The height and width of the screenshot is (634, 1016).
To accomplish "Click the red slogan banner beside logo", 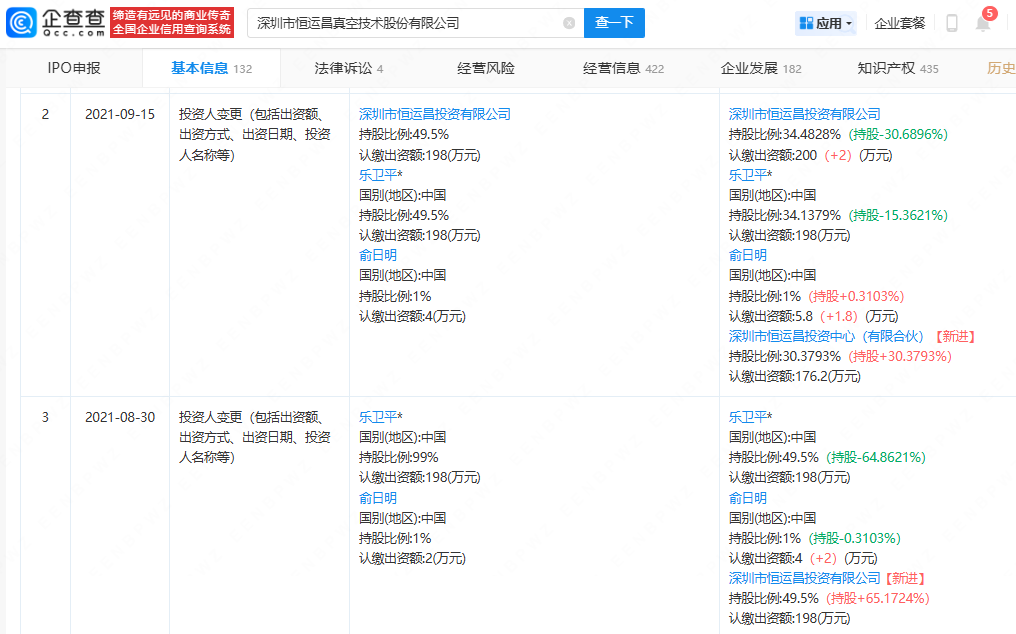I will [x=171, y=22].
